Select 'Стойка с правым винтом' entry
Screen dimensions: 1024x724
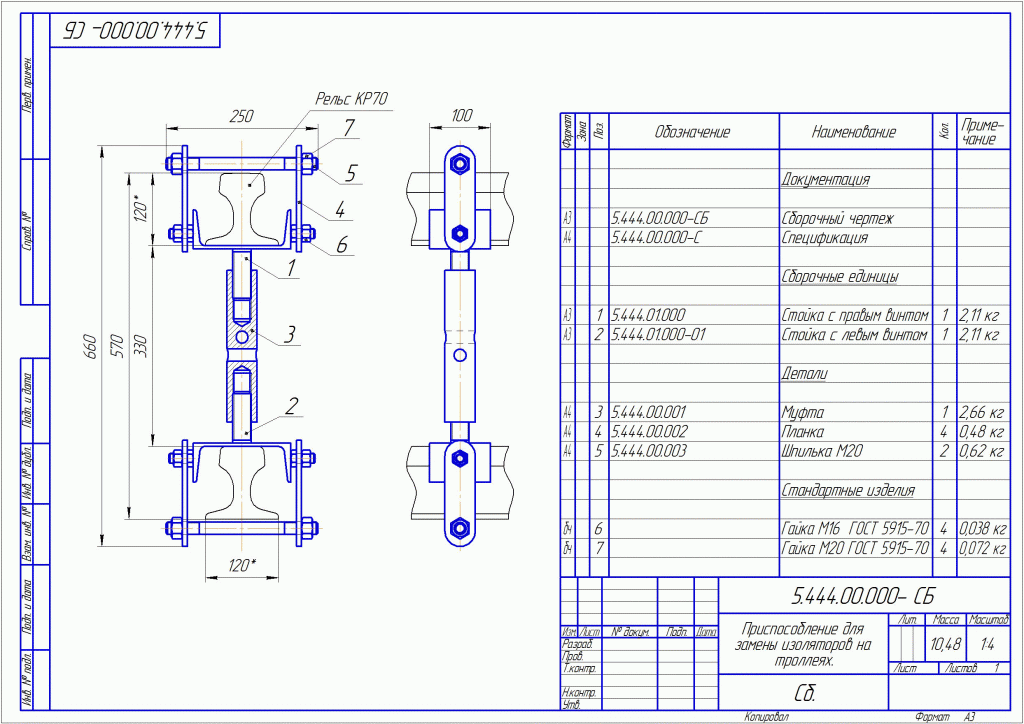[x=855, y=316]
